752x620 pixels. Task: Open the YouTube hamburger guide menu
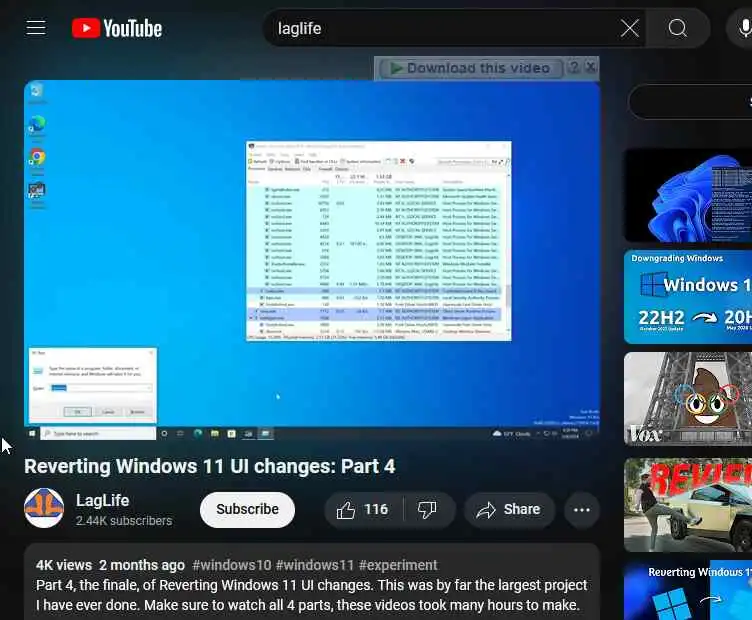pos(36,28)
